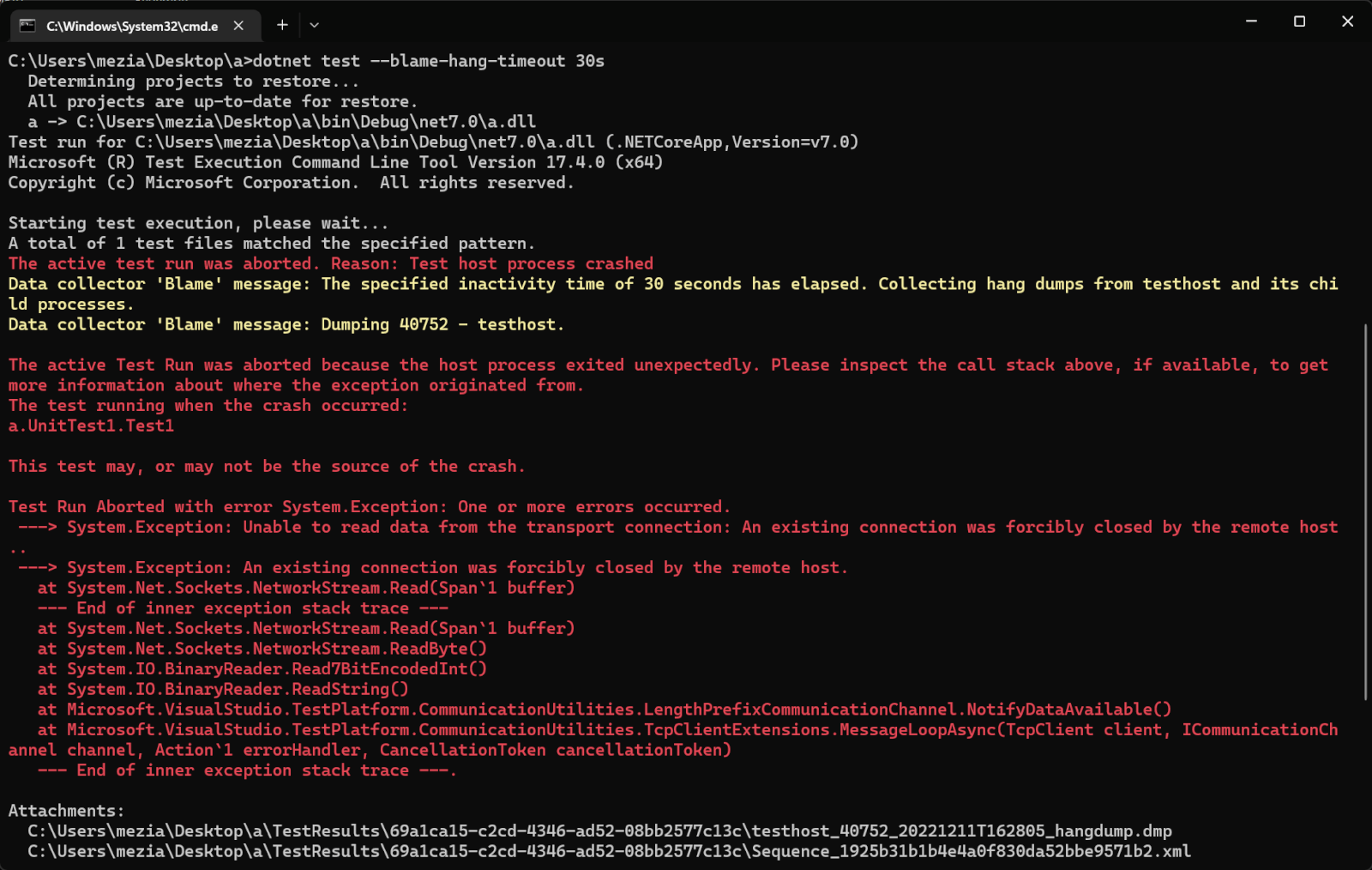
Task: Click the Microsoft Test Execution version line
Action: coord(334,162)
